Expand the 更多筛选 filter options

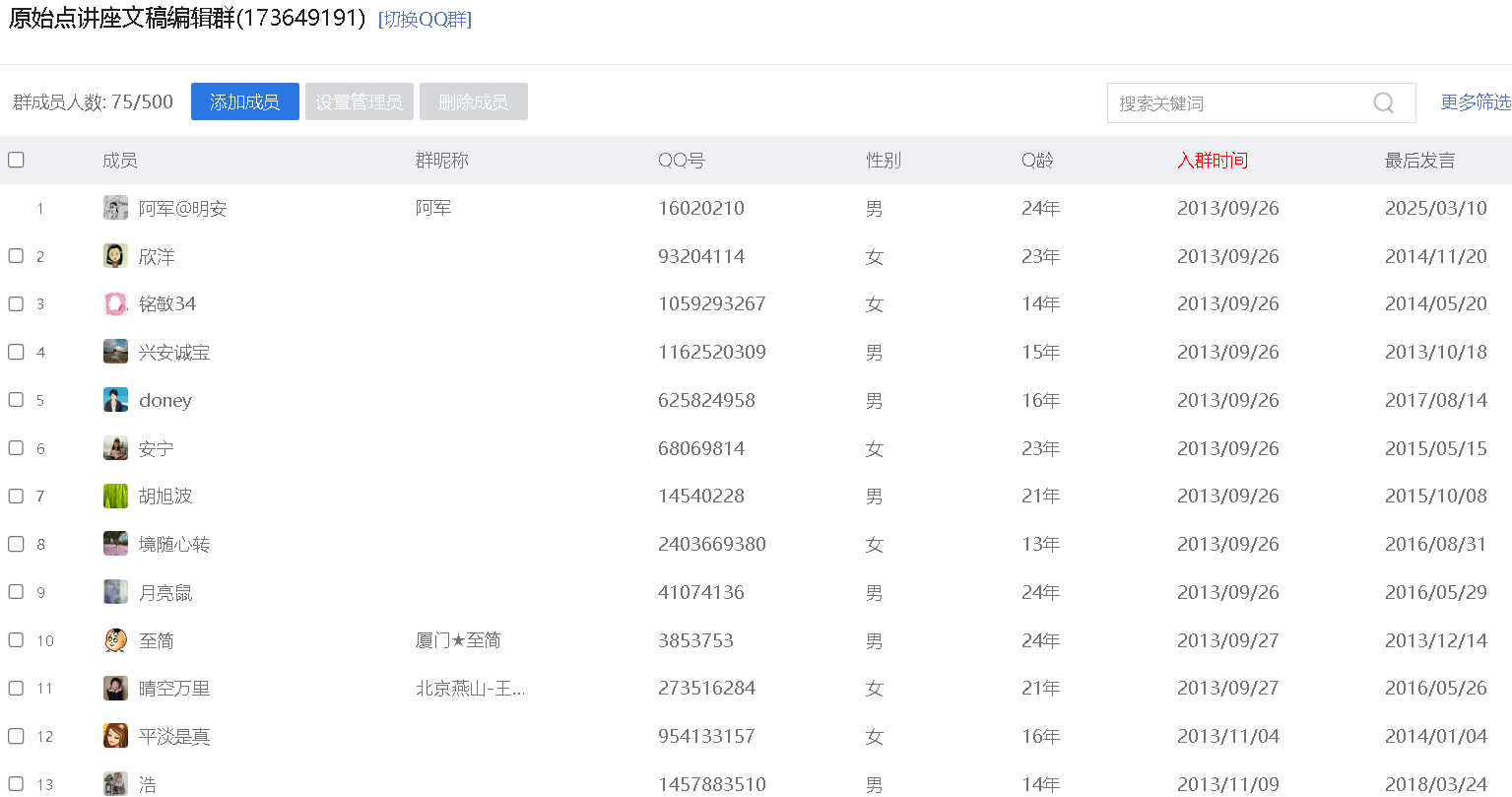1475,102
